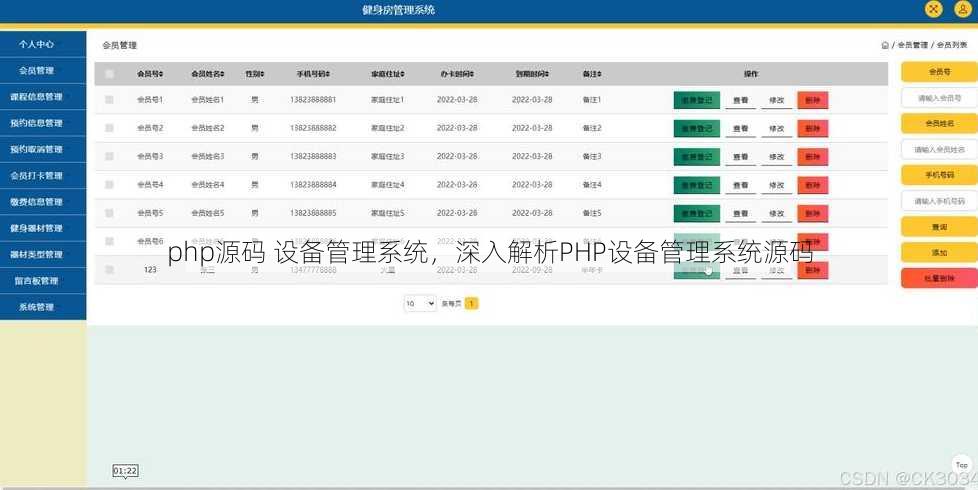This screenshot has height=490, width=978.
Task: Click the page 1 pagination button
Action: pyautogui.click(x=472, y=304)
